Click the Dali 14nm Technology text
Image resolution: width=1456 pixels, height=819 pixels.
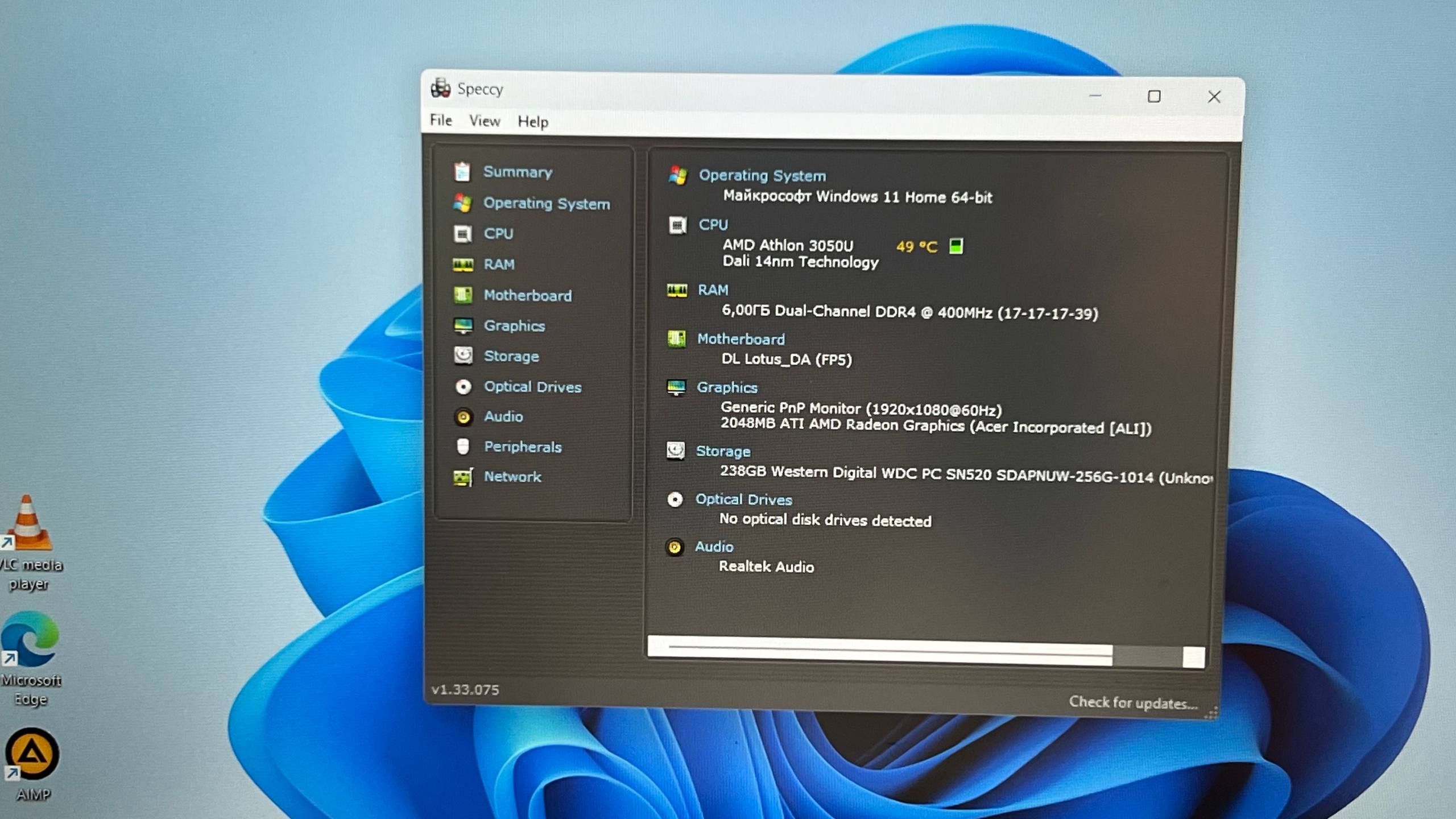point(800,262)
